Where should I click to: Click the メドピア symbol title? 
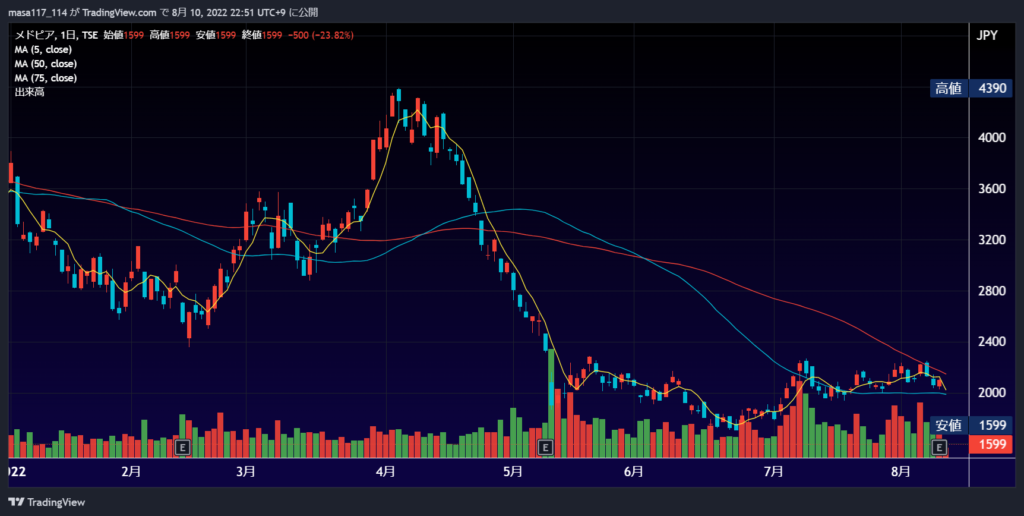tap(34, 35)
